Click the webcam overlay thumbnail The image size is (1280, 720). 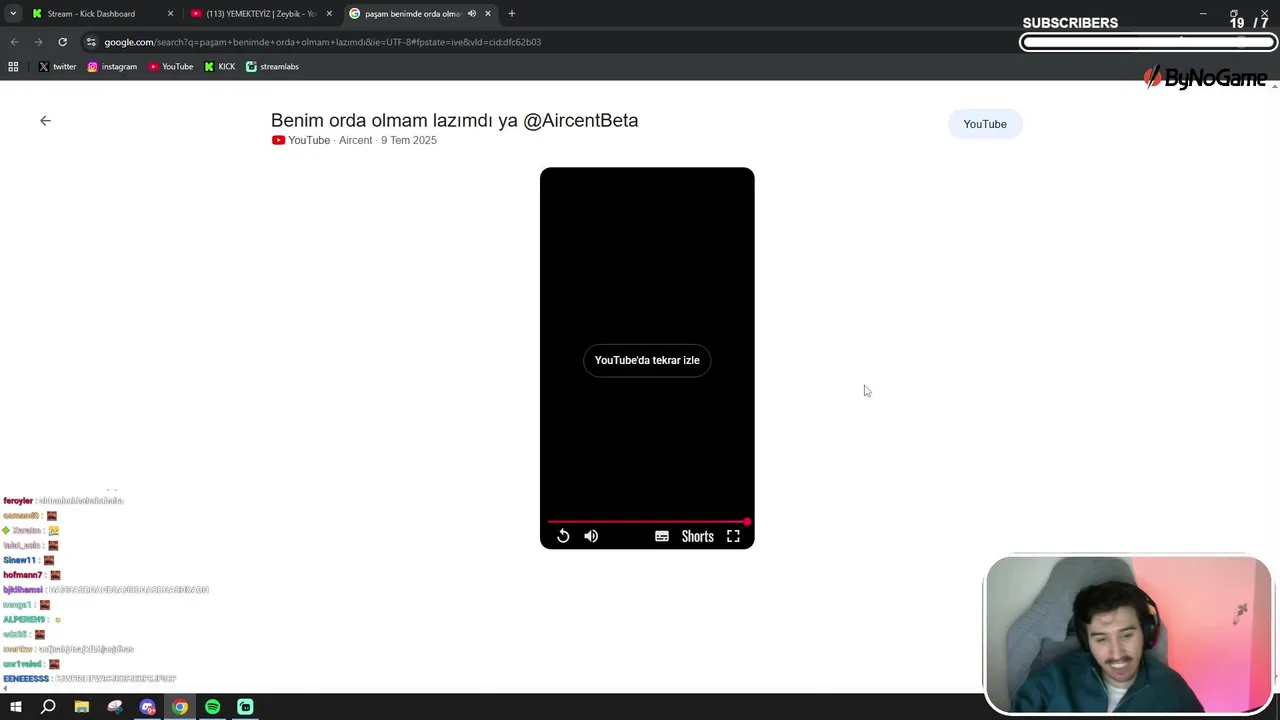point(1128,635)
